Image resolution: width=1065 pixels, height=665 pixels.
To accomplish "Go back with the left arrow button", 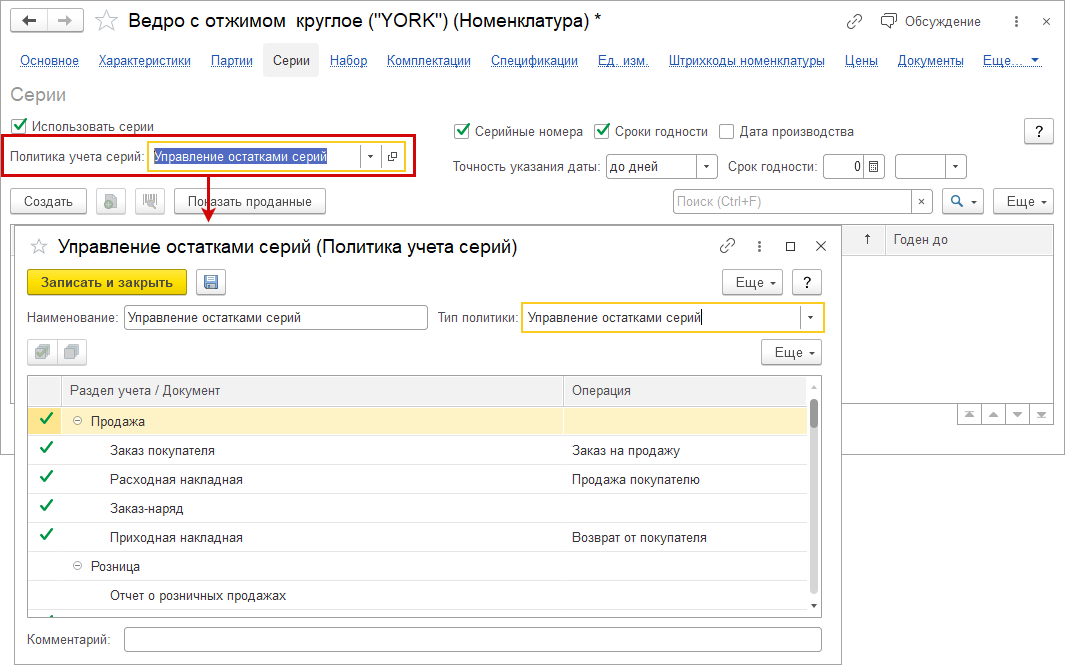I will 29,20.
